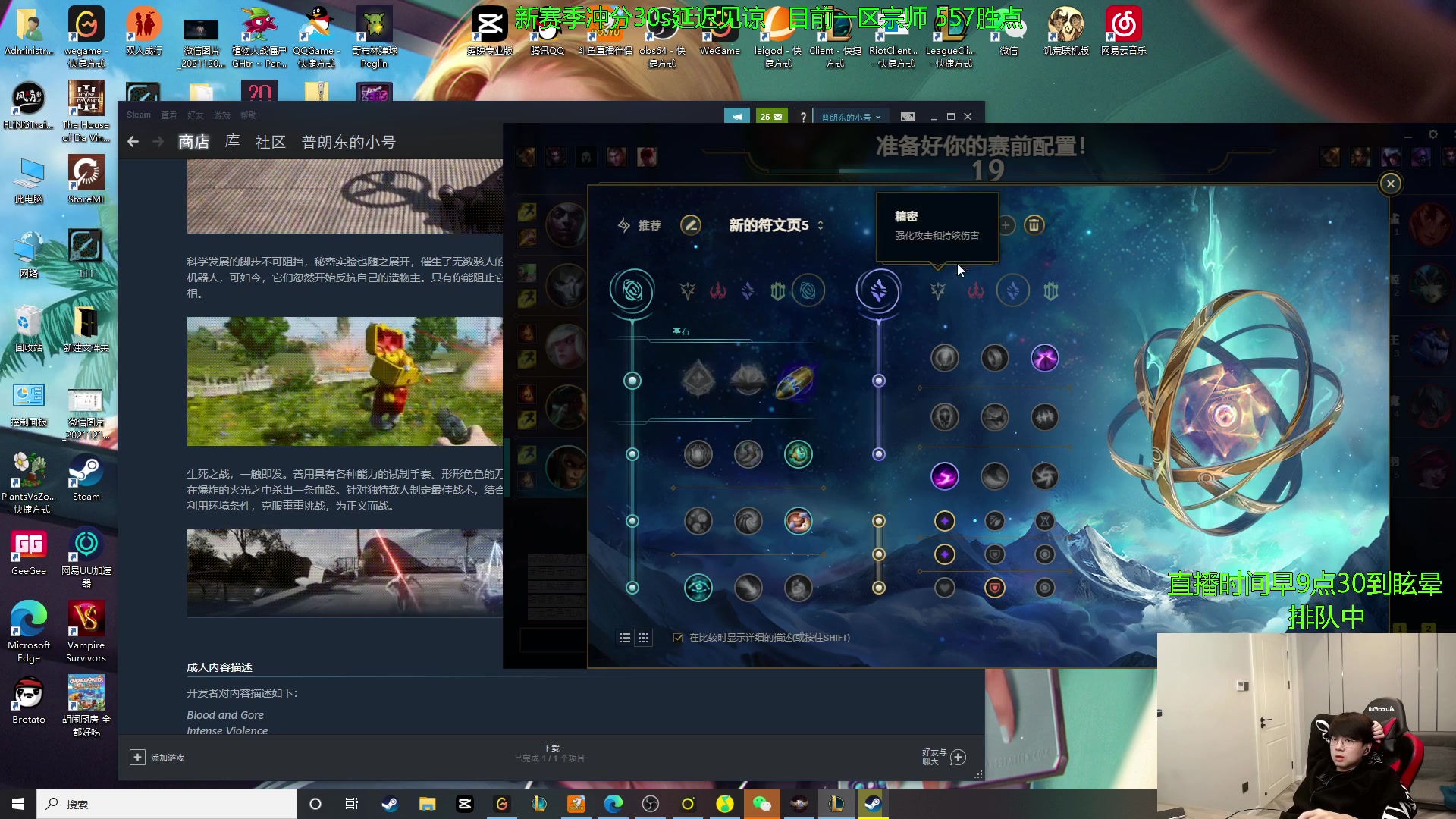Select the purple lightning Gathering Storm rune
1456x819 pixels.
click(x=944, y=476)
